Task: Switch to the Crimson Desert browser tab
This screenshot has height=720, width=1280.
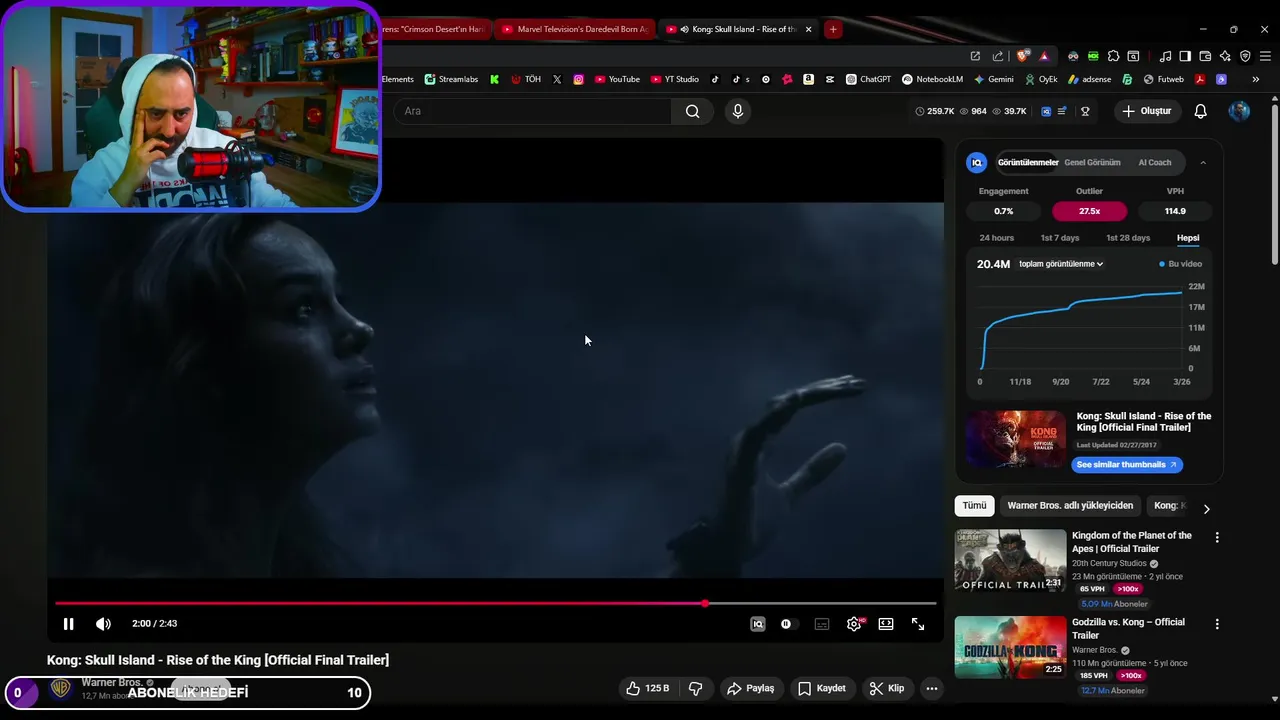Action: pyautogui.click(x=437, y=29)
